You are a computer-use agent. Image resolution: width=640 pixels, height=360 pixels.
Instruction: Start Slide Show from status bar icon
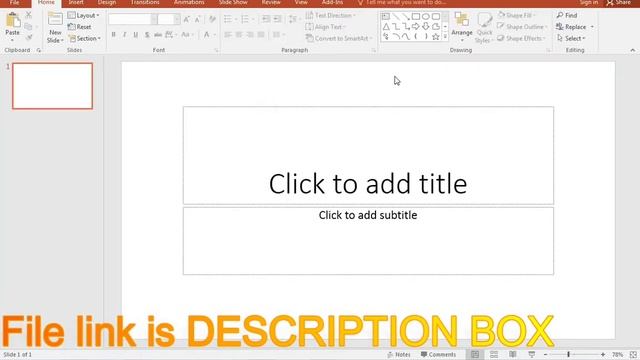[531, 354]
